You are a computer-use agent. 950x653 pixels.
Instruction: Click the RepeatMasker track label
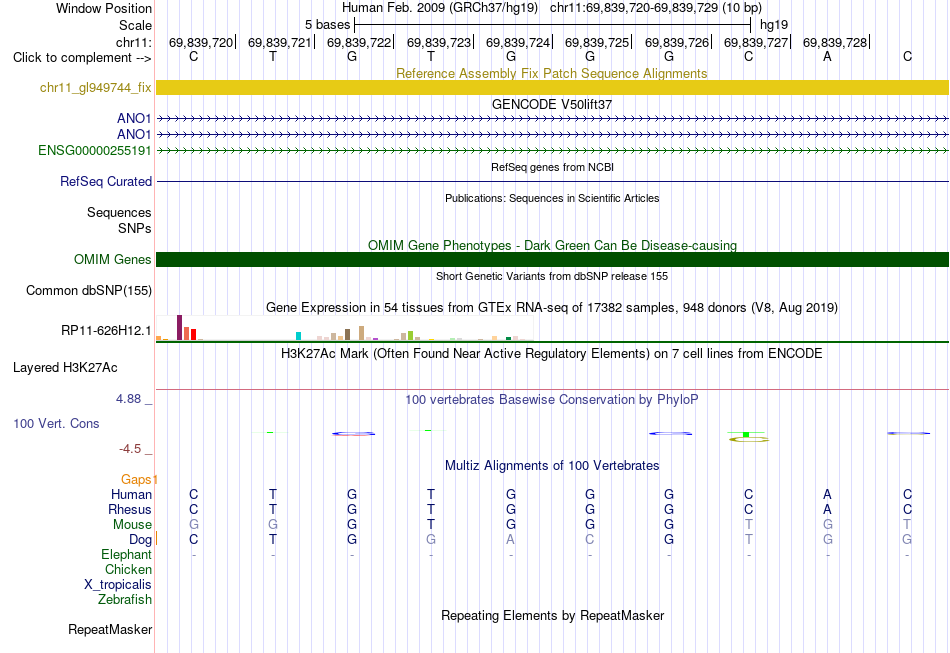coord(110,630)
